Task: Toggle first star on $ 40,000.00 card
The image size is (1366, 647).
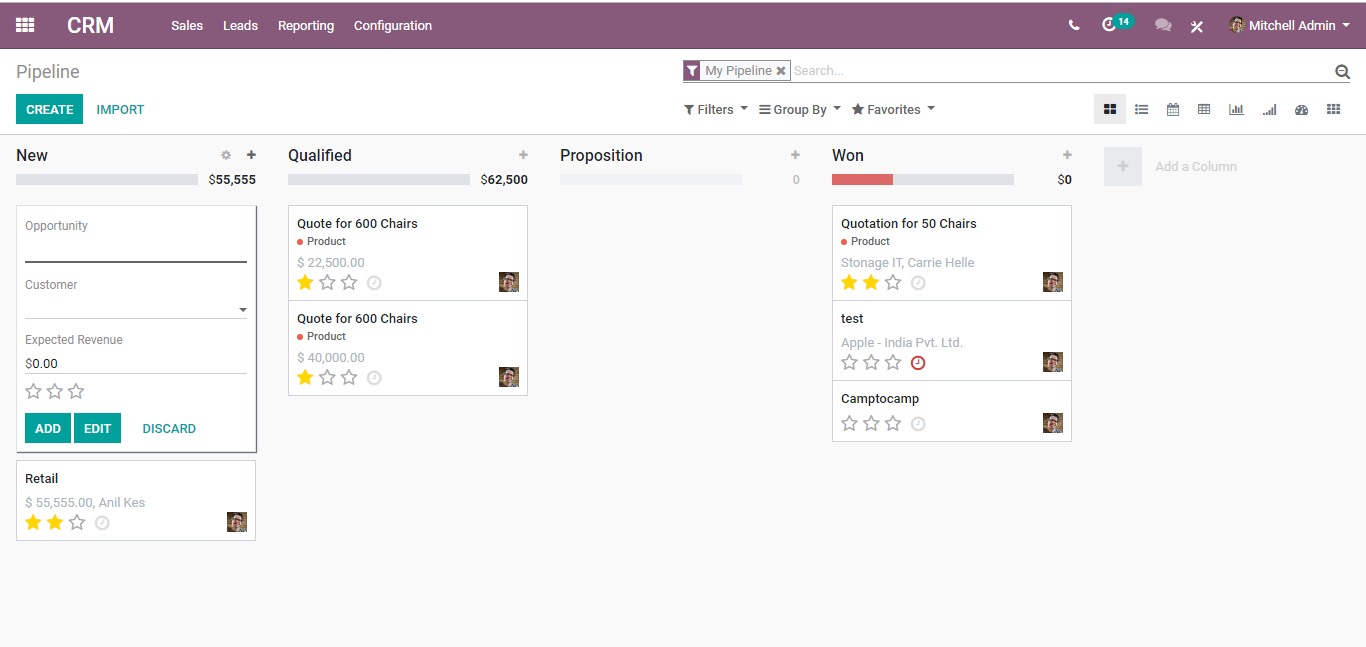Action: click(305, 377)
